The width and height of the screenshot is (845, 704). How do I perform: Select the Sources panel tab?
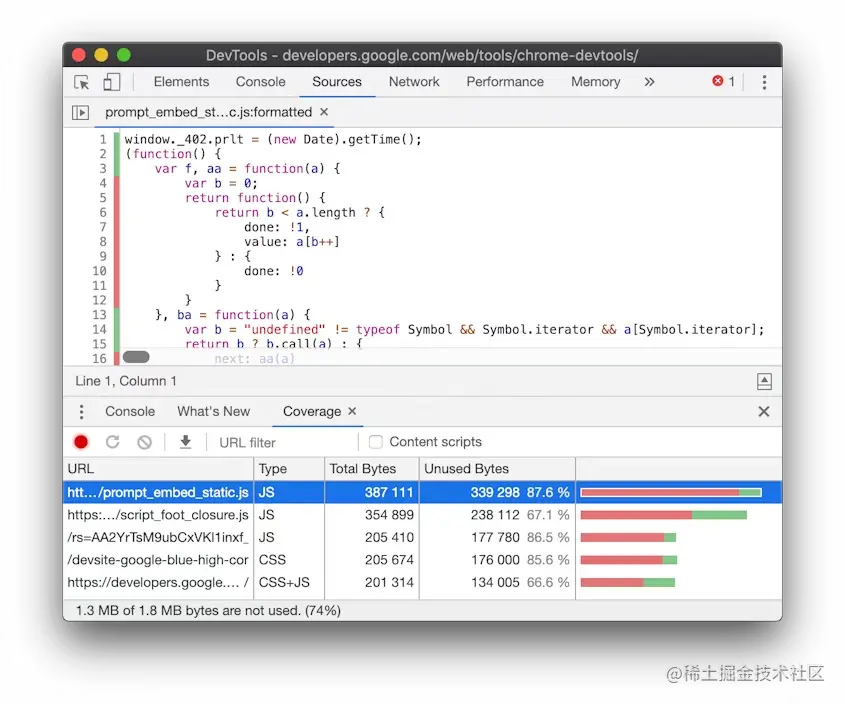[x=337, y=82]
